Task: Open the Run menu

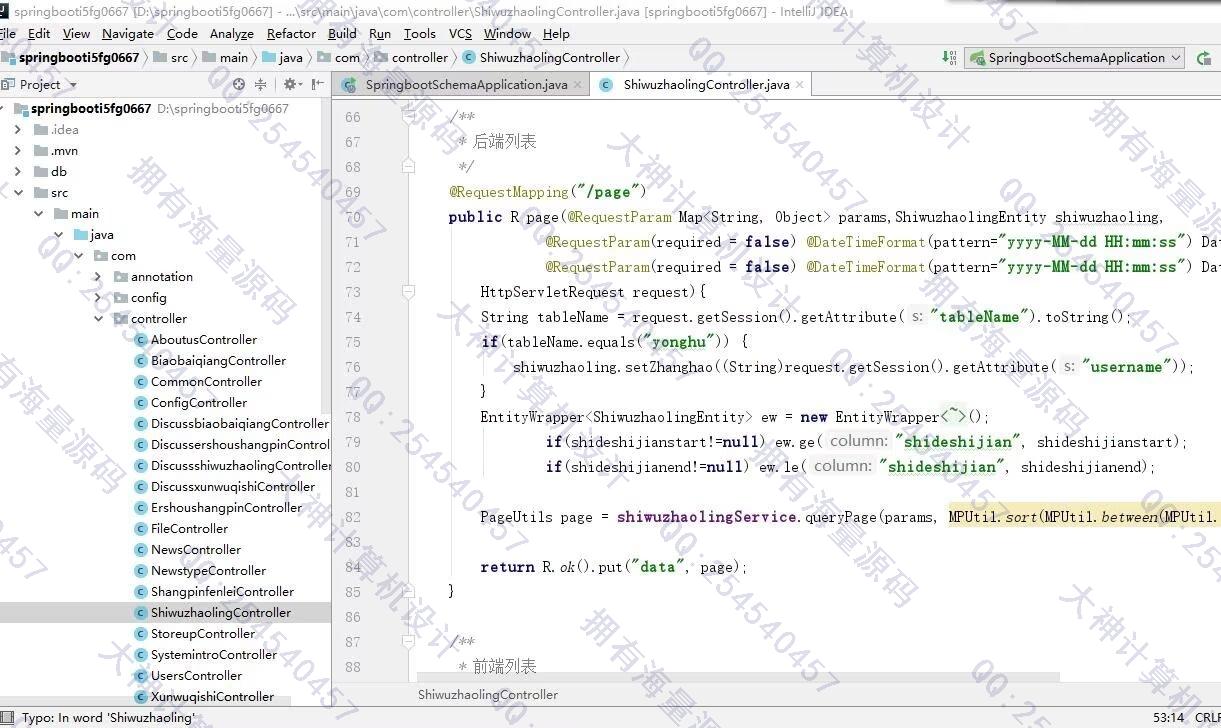Action: point(380,33)
